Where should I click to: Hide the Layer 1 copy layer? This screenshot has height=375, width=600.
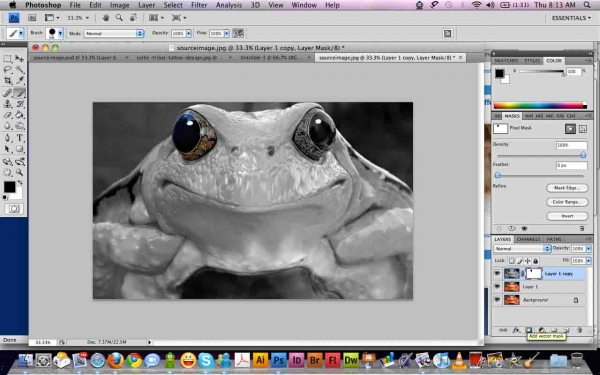(x=497, y=273)
